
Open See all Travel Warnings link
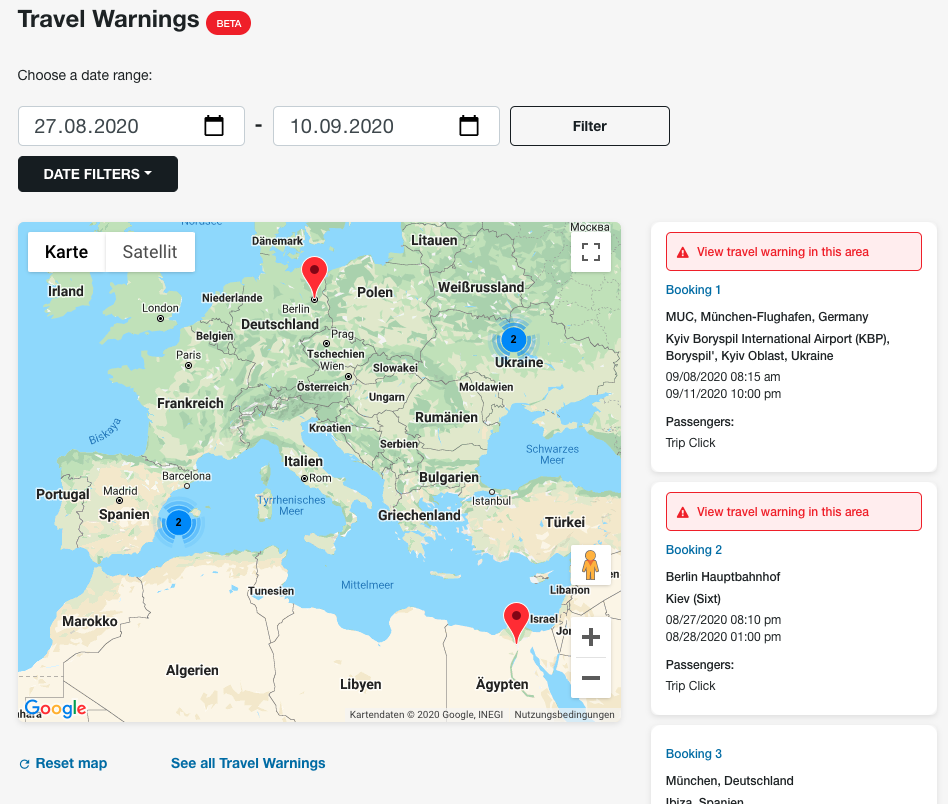[x=248, y=763]
